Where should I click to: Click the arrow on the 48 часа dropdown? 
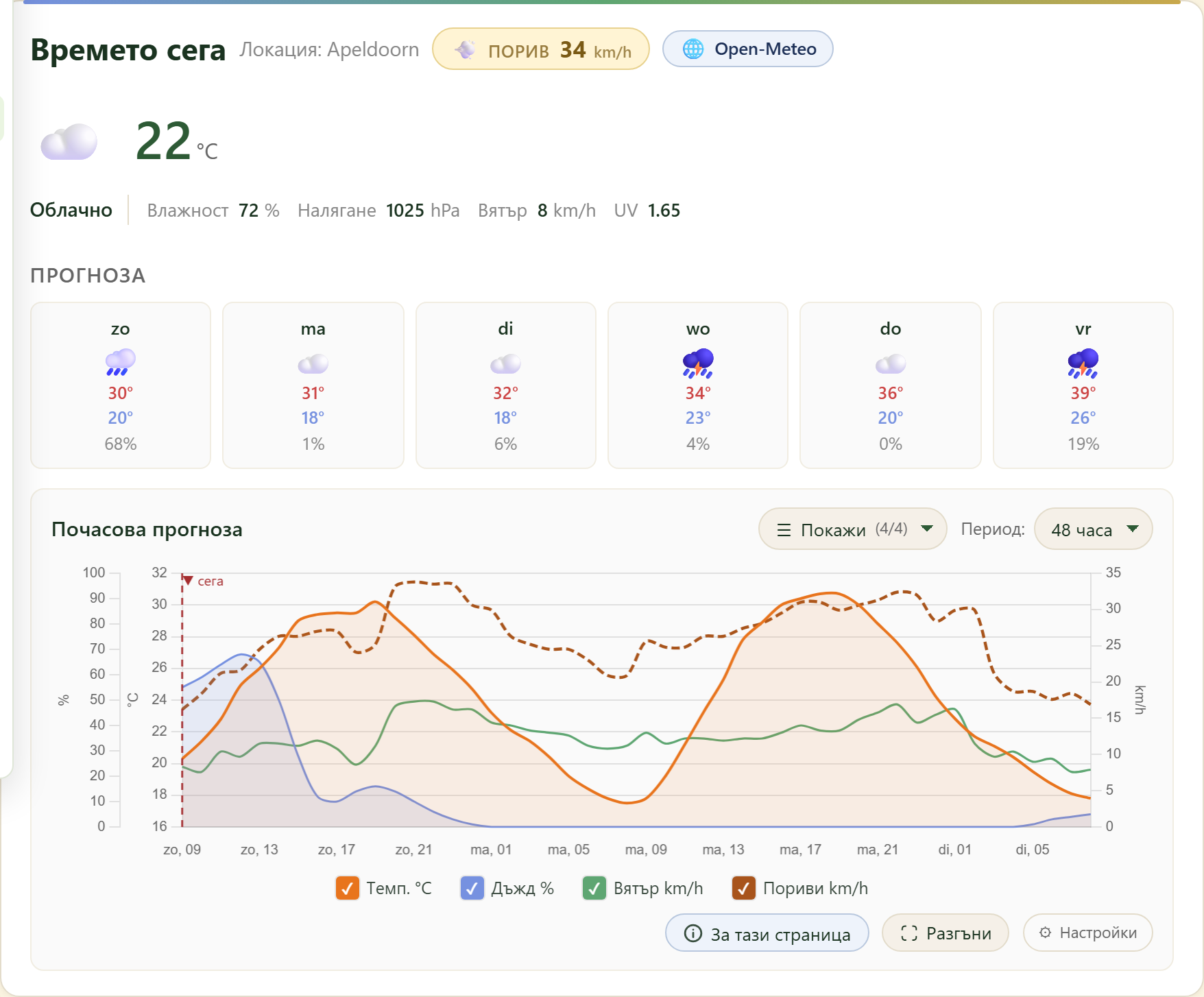[x=1133, y=529]
